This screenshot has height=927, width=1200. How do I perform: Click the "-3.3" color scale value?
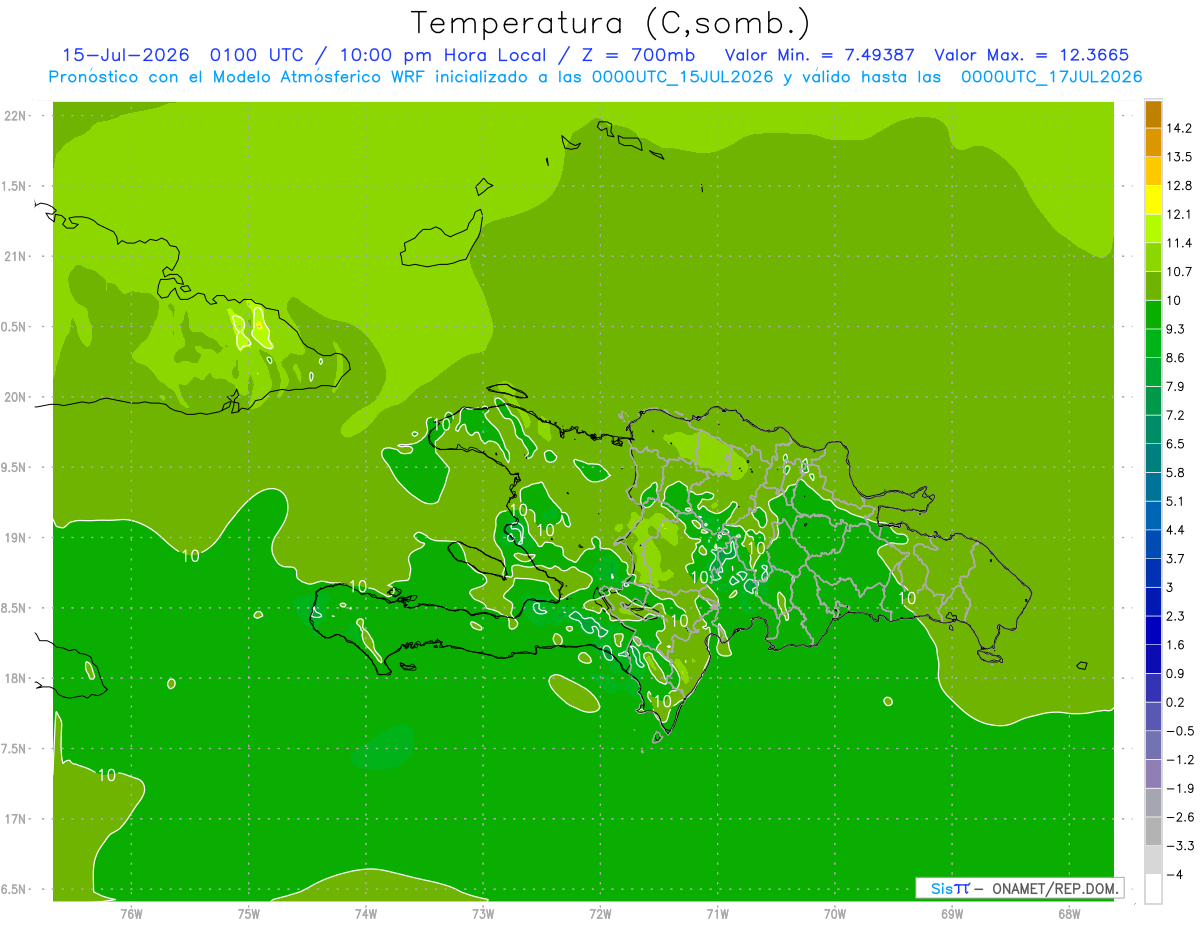click(1180, 846)
